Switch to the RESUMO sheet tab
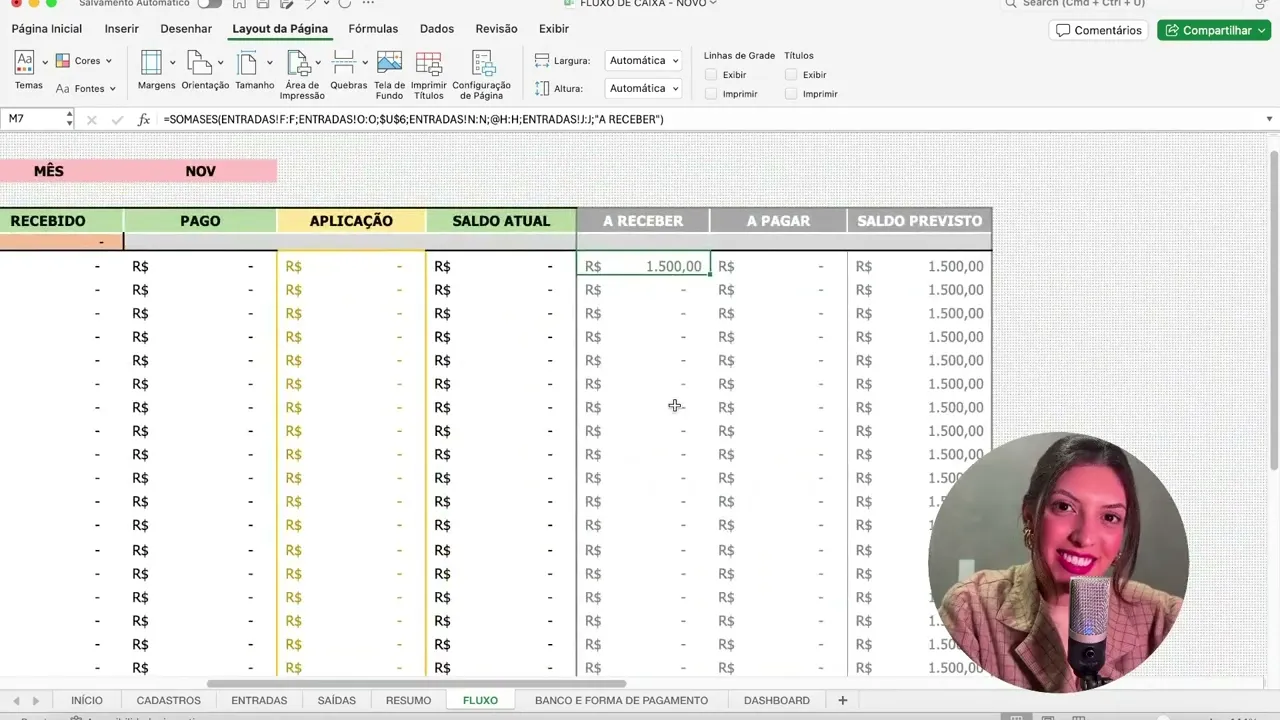 tap(408, 700)
